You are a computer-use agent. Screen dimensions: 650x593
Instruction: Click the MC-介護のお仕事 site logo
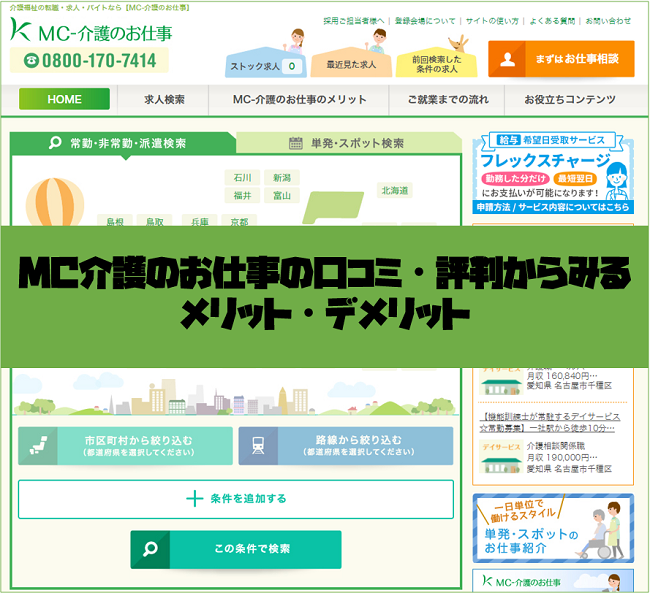coord(91,30)
